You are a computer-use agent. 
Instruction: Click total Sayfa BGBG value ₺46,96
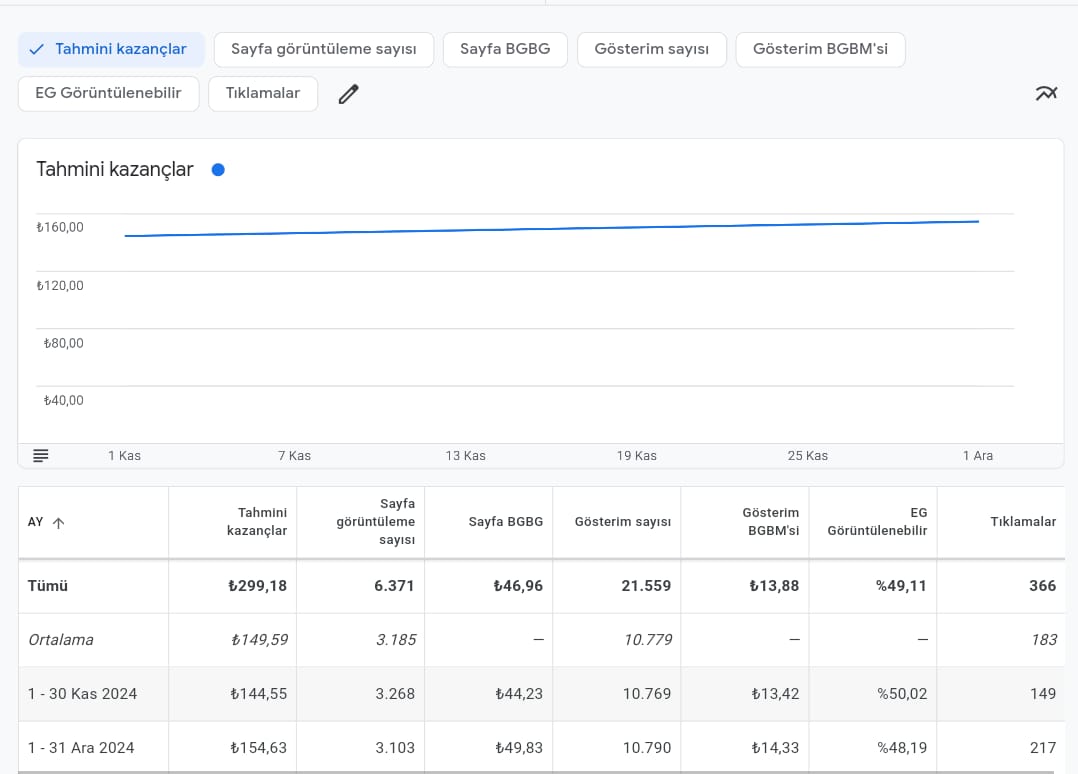click(x=518, y=586)
